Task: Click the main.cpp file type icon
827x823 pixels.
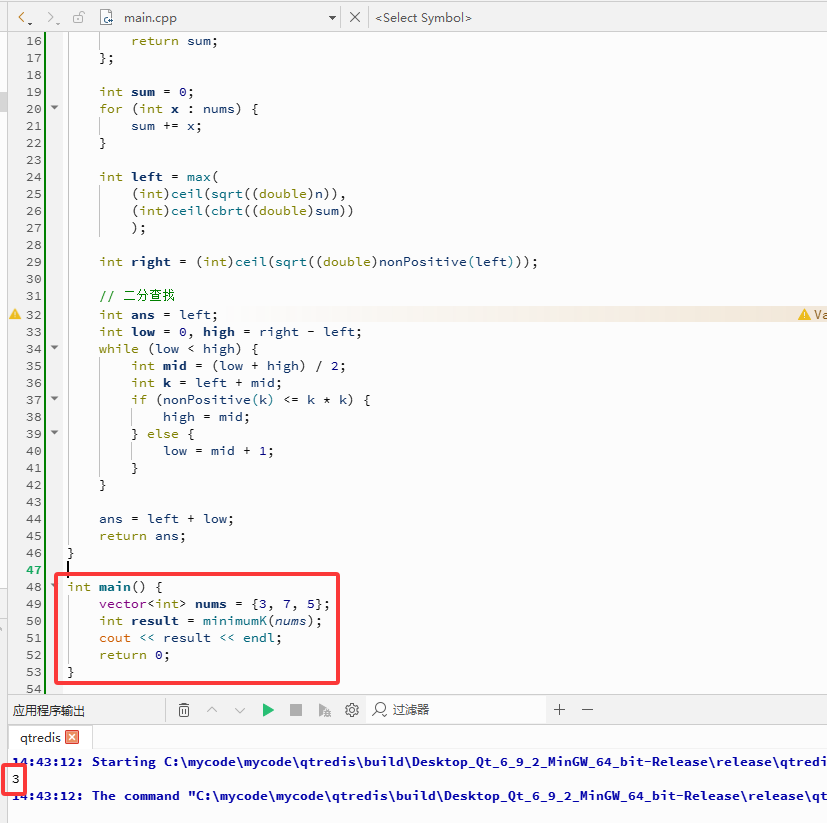Action: click(107, 17)
